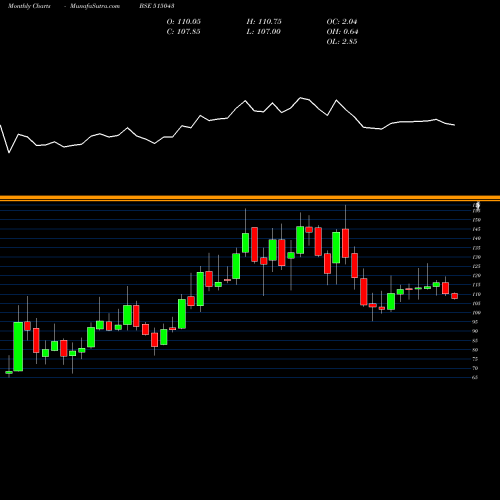500x500 pixels.
Task: Click the 'OC: 2.04' reading
Action: tap(342, 22)
